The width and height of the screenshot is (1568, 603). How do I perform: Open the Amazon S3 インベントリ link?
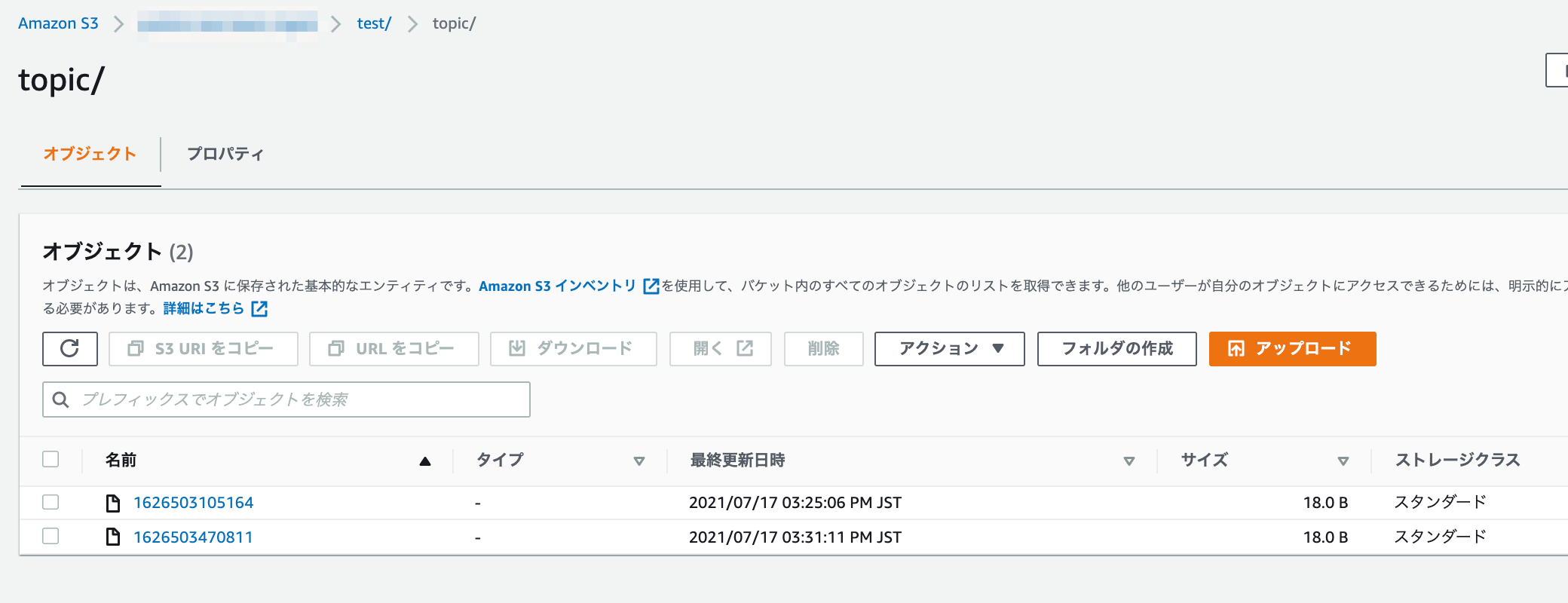pyautogui.click(x=557, y=286)
